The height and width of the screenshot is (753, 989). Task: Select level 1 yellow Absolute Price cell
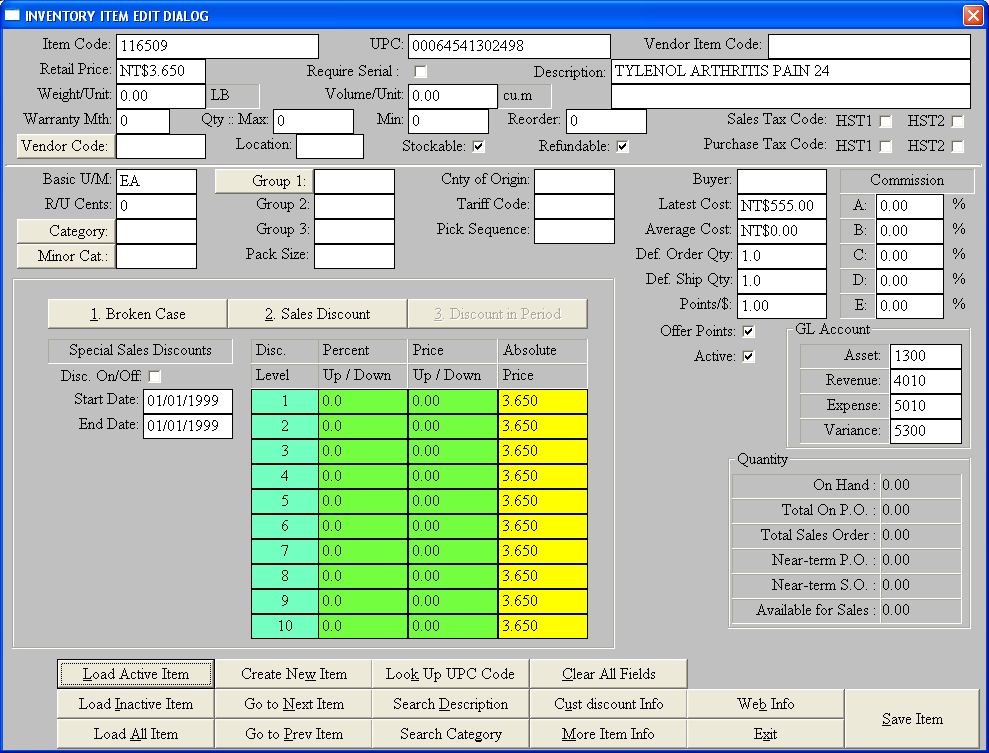(x=542, y=401)
